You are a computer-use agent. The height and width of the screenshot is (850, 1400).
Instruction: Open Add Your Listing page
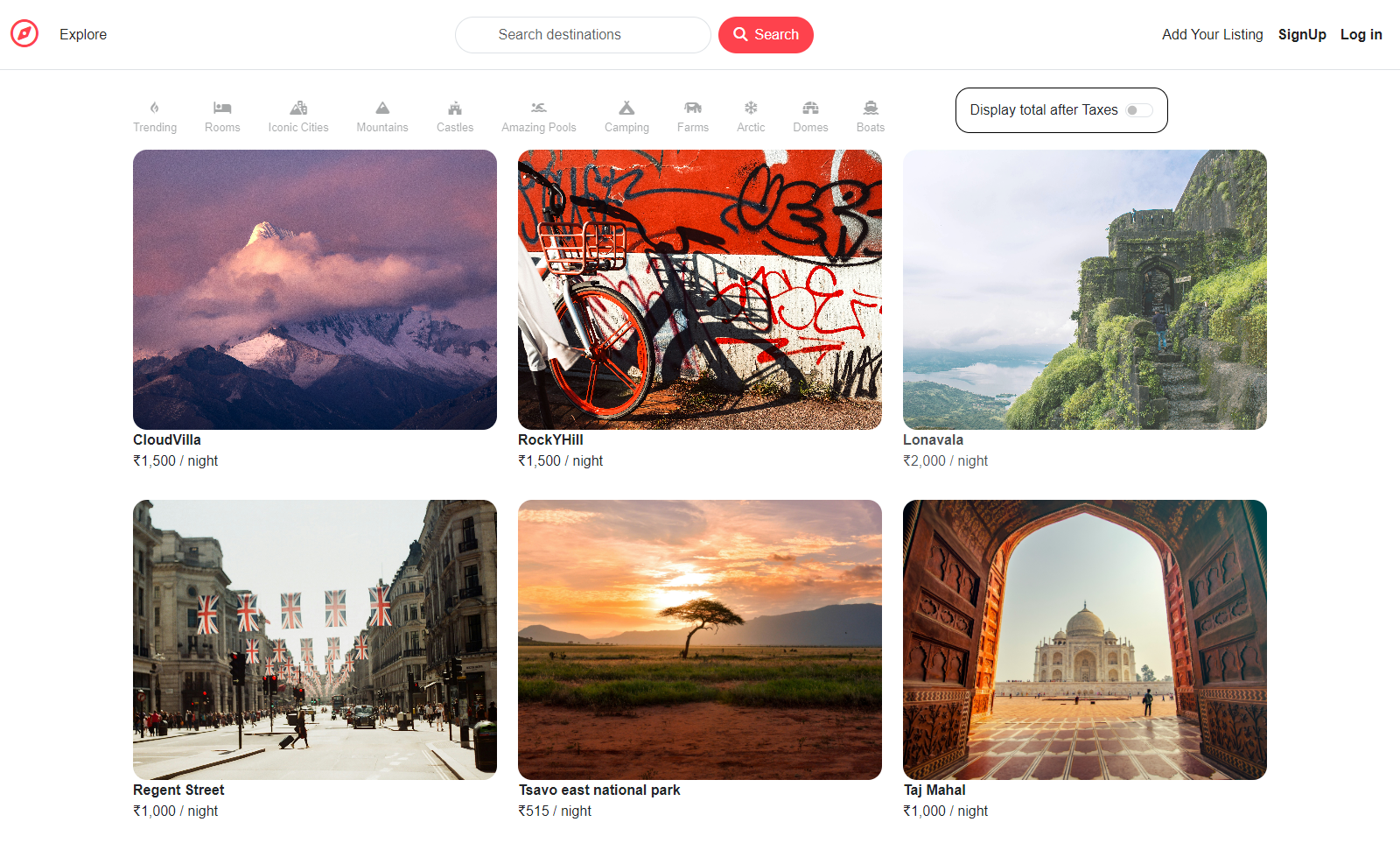[x=1212, y=35]
